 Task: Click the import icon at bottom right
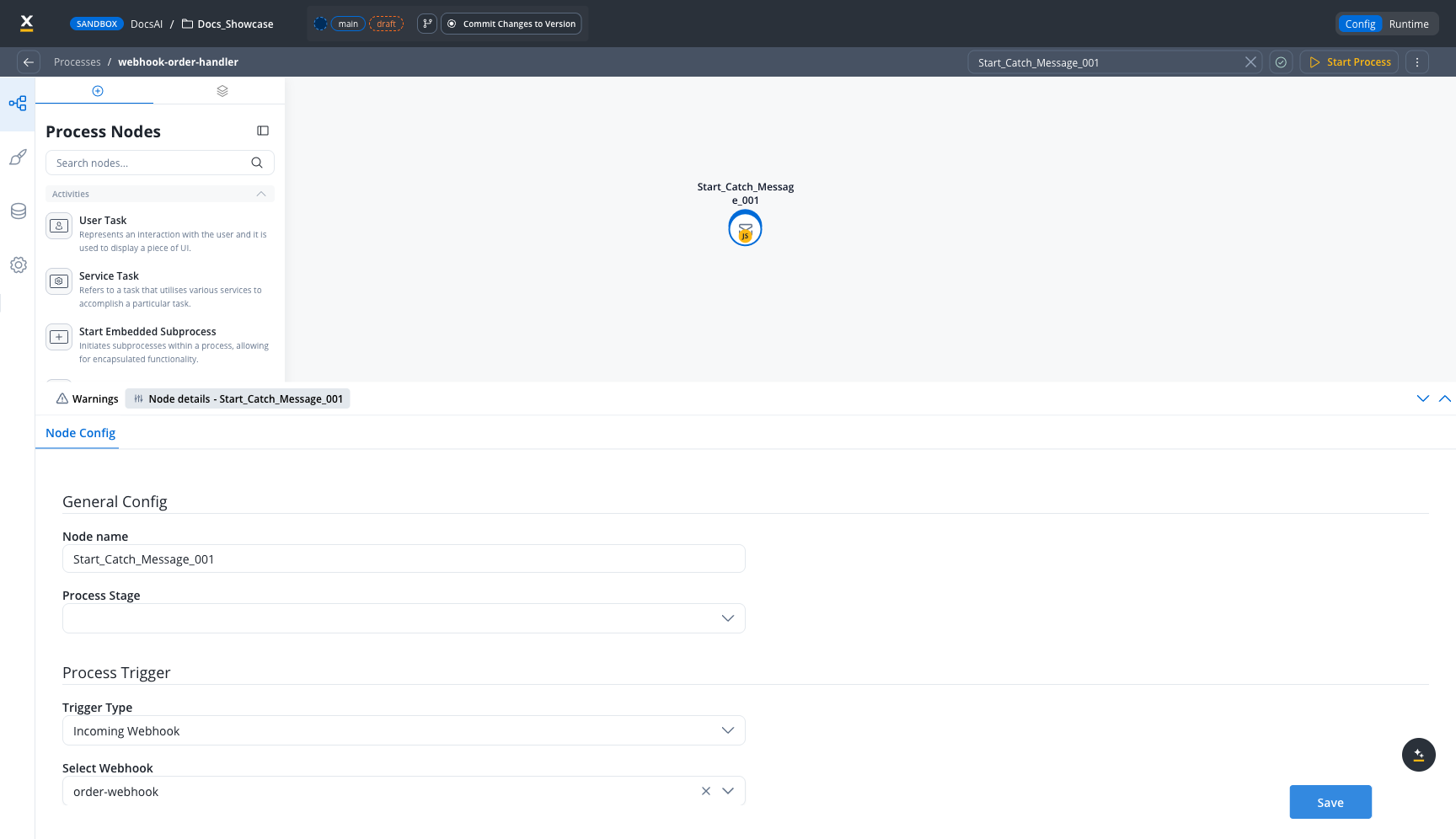[x=1419, y=755]
